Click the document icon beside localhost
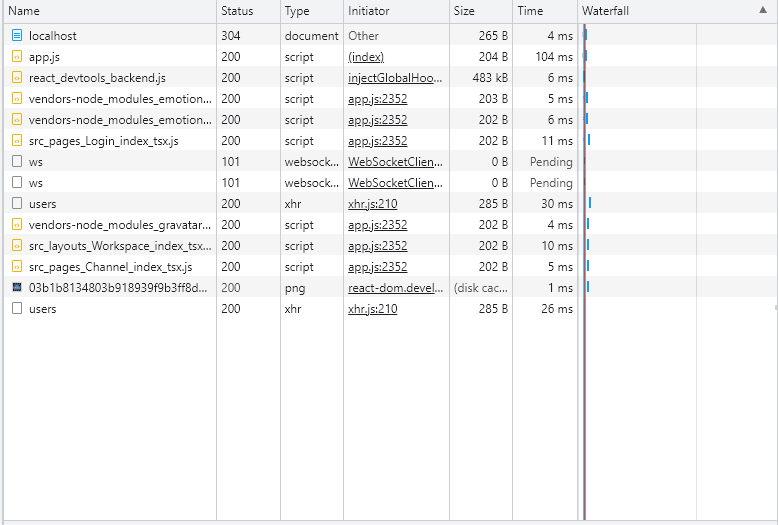The image size is (778, 525). 17,35
